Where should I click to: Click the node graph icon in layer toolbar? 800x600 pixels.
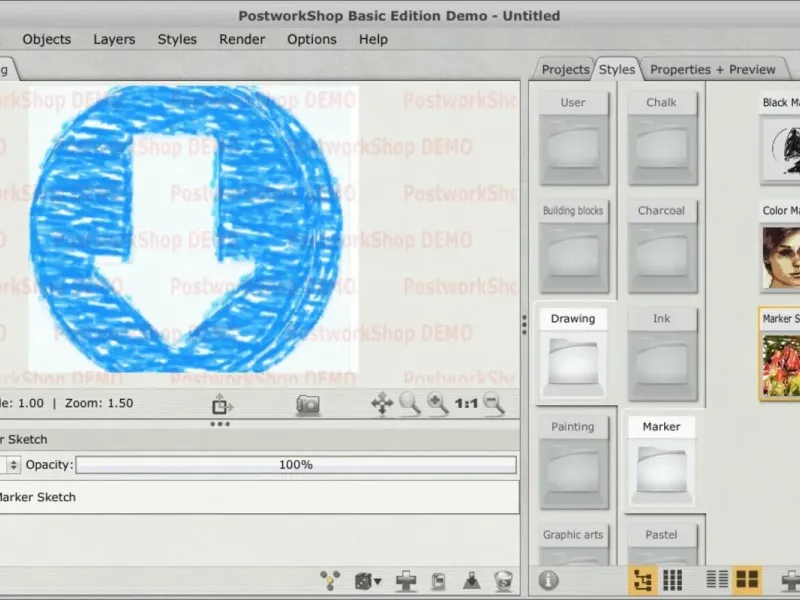click(x=330, y=581)
